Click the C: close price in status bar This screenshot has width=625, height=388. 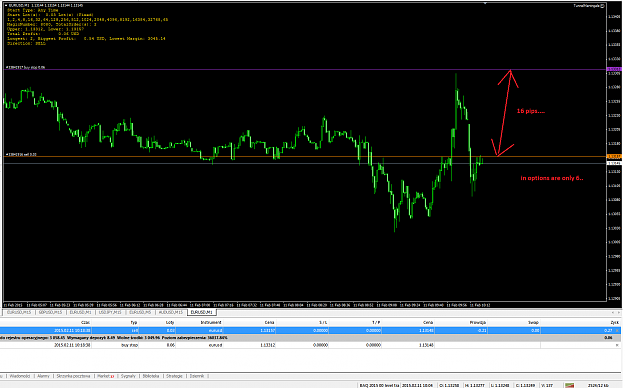(526, 385)
